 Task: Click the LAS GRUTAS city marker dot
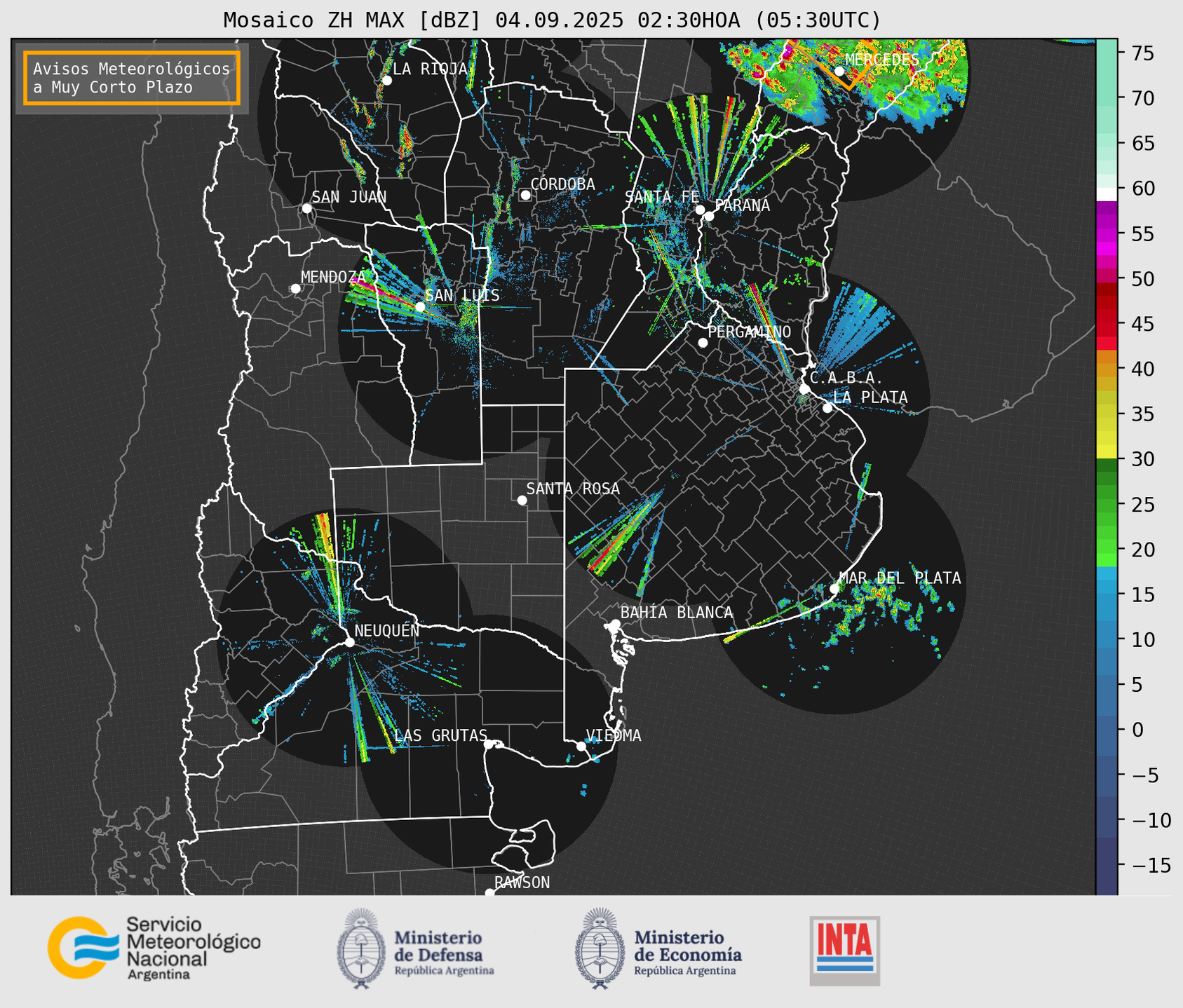489,744
